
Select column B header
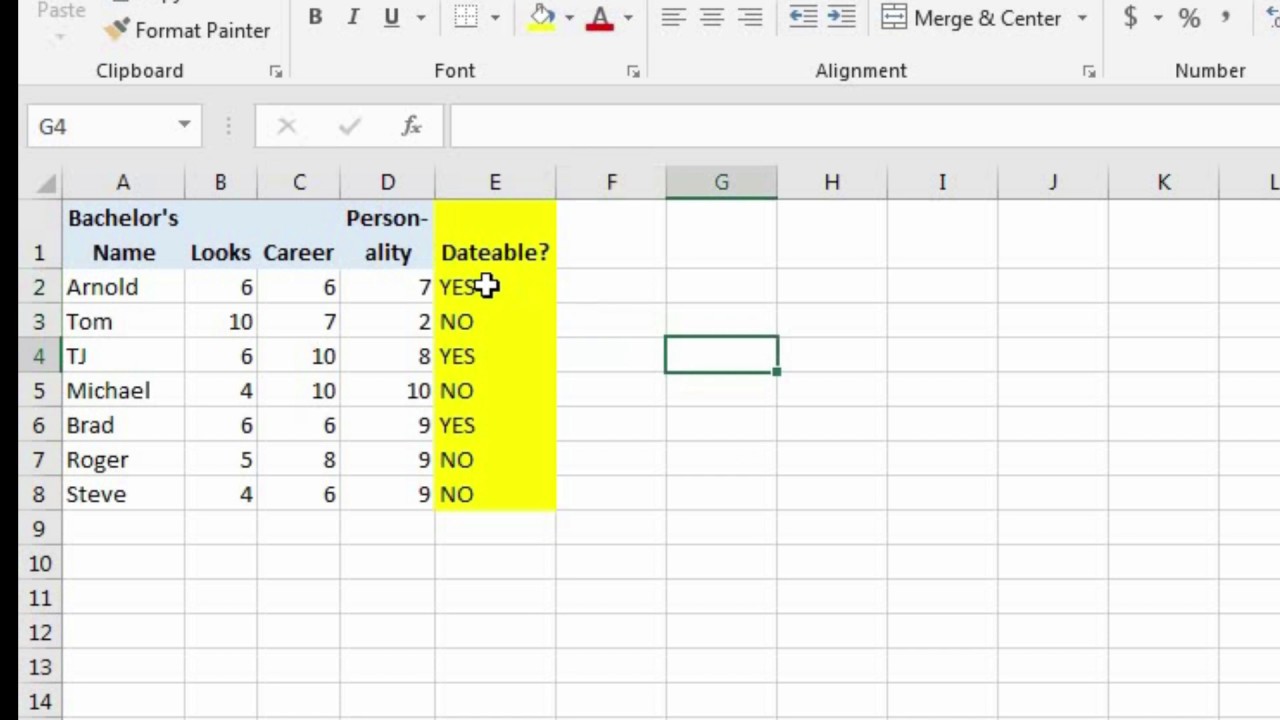click(220, 183)
